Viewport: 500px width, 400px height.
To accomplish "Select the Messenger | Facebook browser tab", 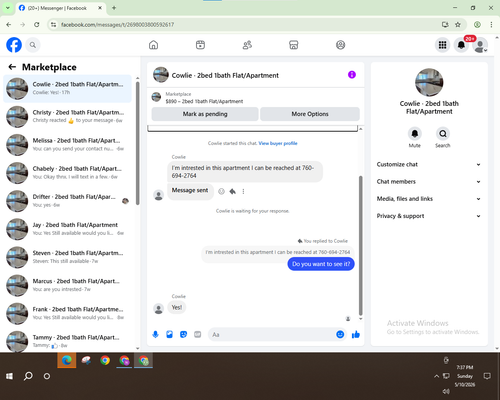I will [x=60, y=8].
